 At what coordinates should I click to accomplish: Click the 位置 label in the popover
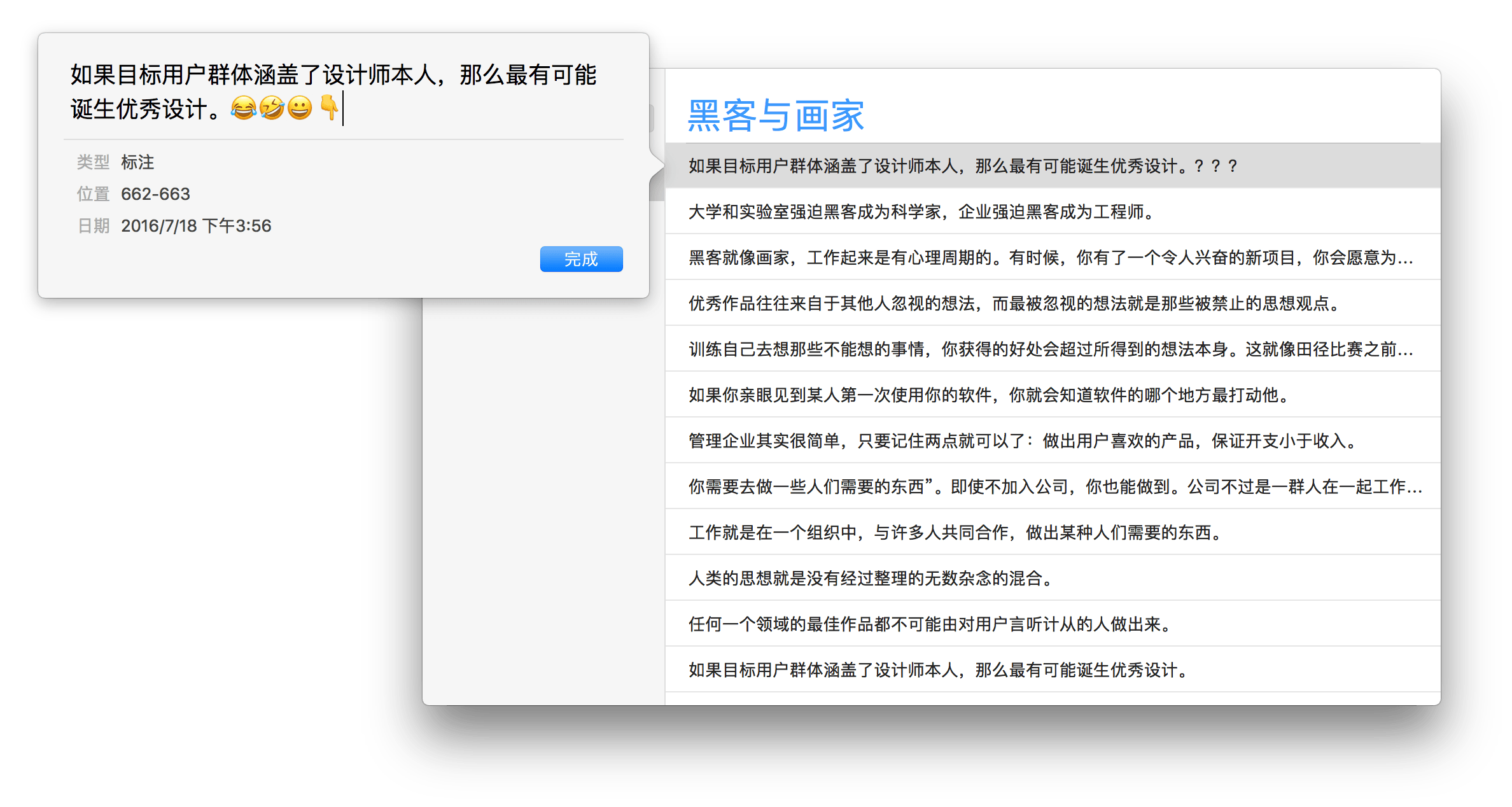click(x=93, y=194)
